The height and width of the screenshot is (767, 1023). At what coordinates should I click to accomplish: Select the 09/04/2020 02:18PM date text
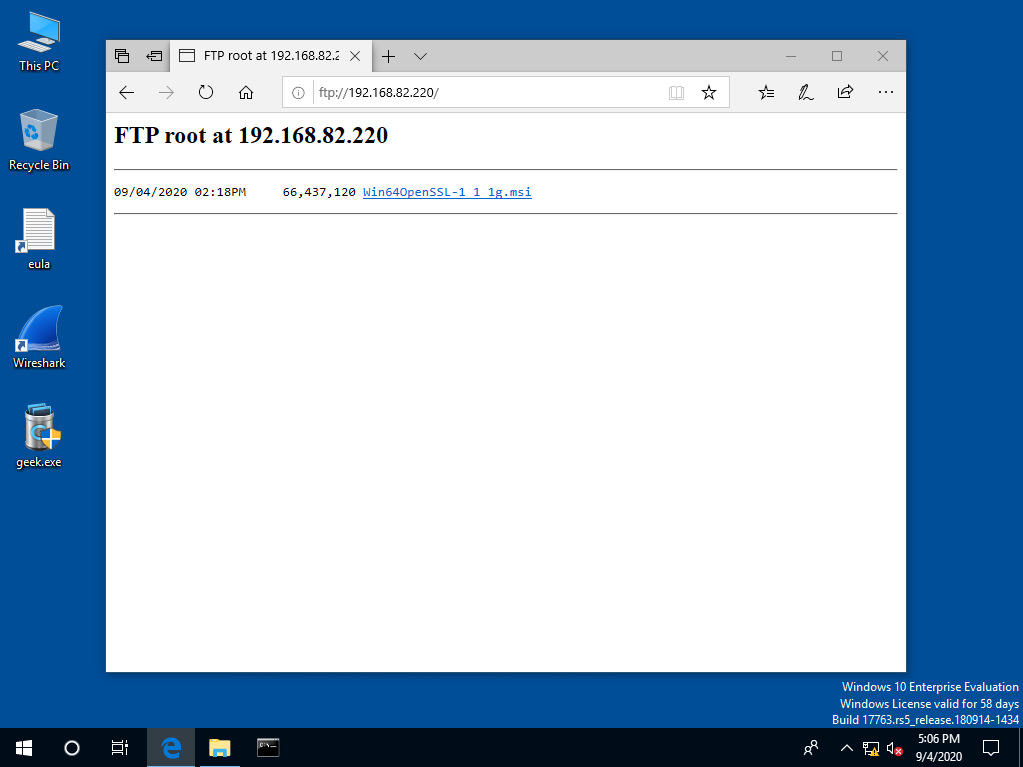180,192
